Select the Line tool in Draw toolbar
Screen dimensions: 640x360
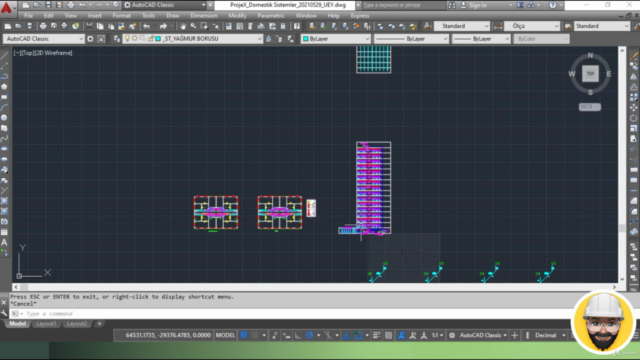click(4, 56)
